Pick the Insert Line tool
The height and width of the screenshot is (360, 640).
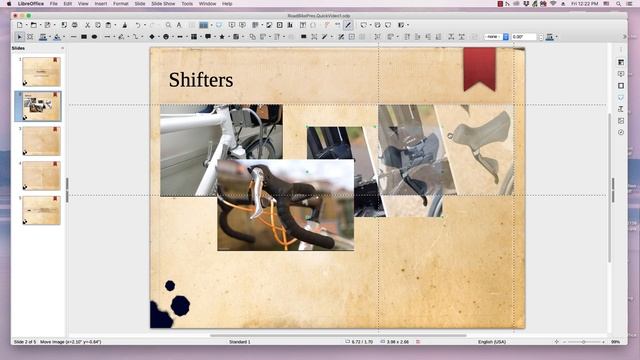73,37
